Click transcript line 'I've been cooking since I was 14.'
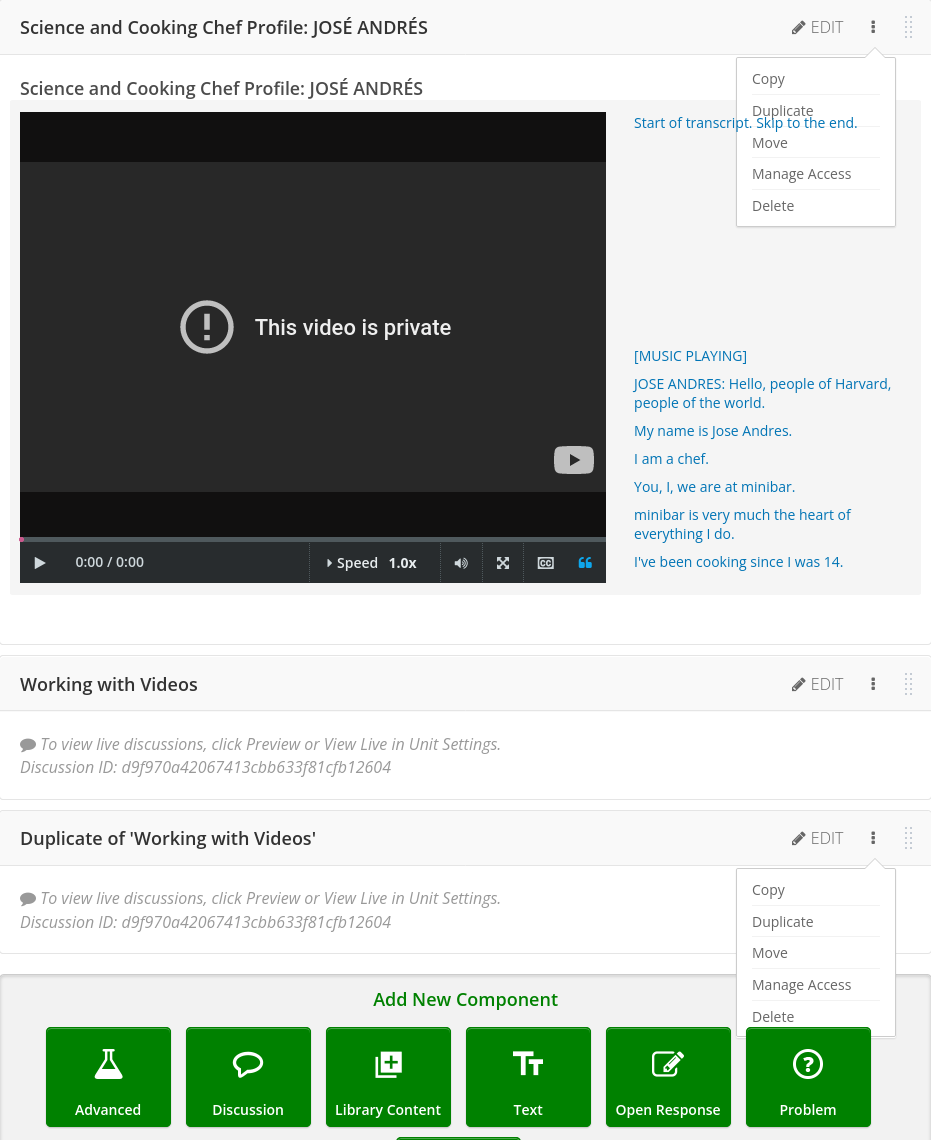 (738, 562)
